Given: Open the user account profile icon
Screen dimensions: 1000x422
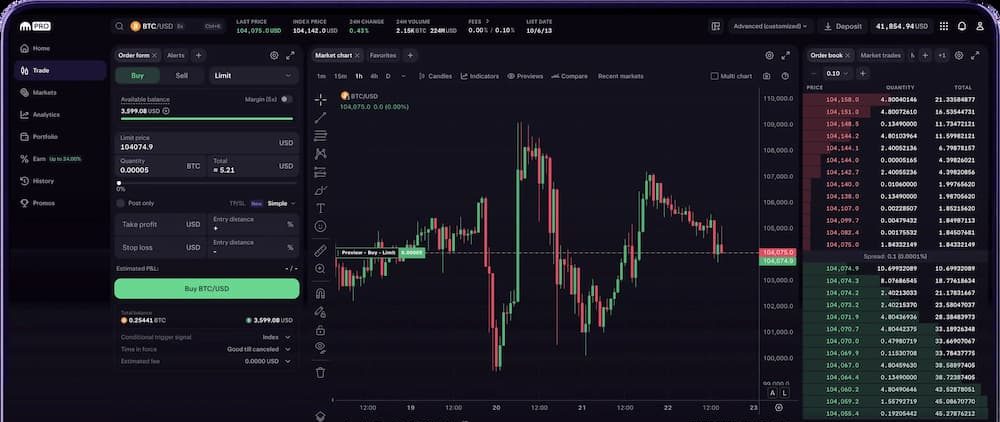Looking at the screenshot, I should tap(980, 26).
